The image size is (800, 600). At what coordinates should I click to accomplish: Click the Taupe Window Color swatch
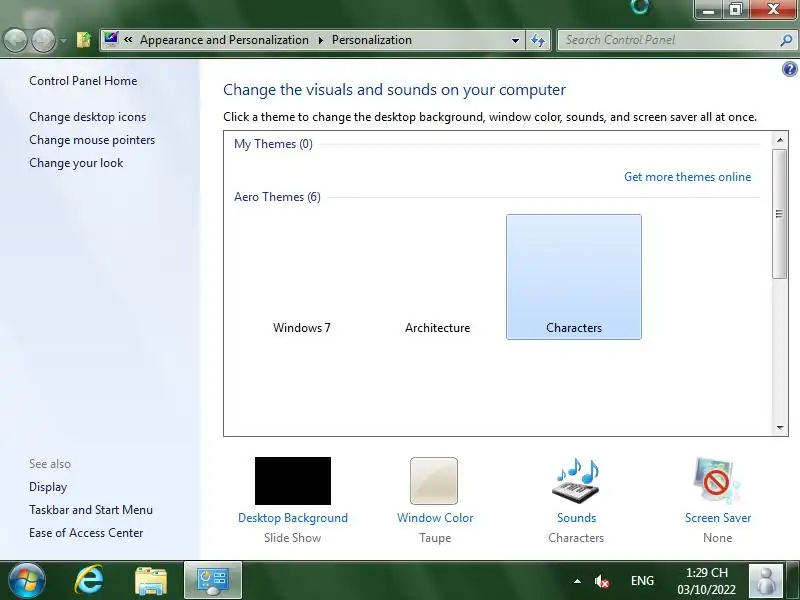click(x=434, y=481)
